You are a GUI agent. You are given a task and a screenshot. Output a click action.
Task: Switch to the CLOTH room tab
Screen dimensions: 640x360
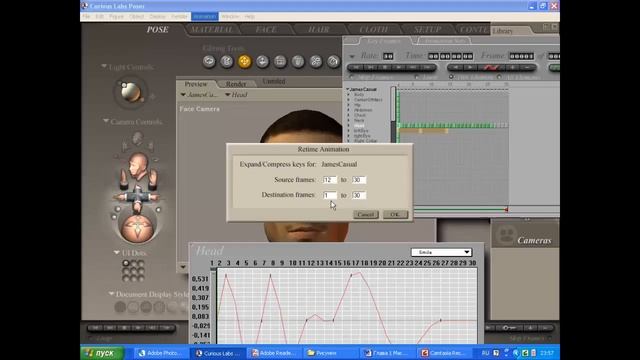click(373, 30)
